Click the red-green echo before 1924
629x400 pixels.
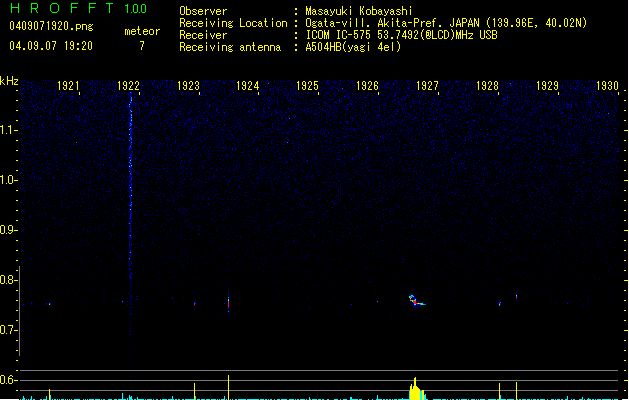click(228, 303)
